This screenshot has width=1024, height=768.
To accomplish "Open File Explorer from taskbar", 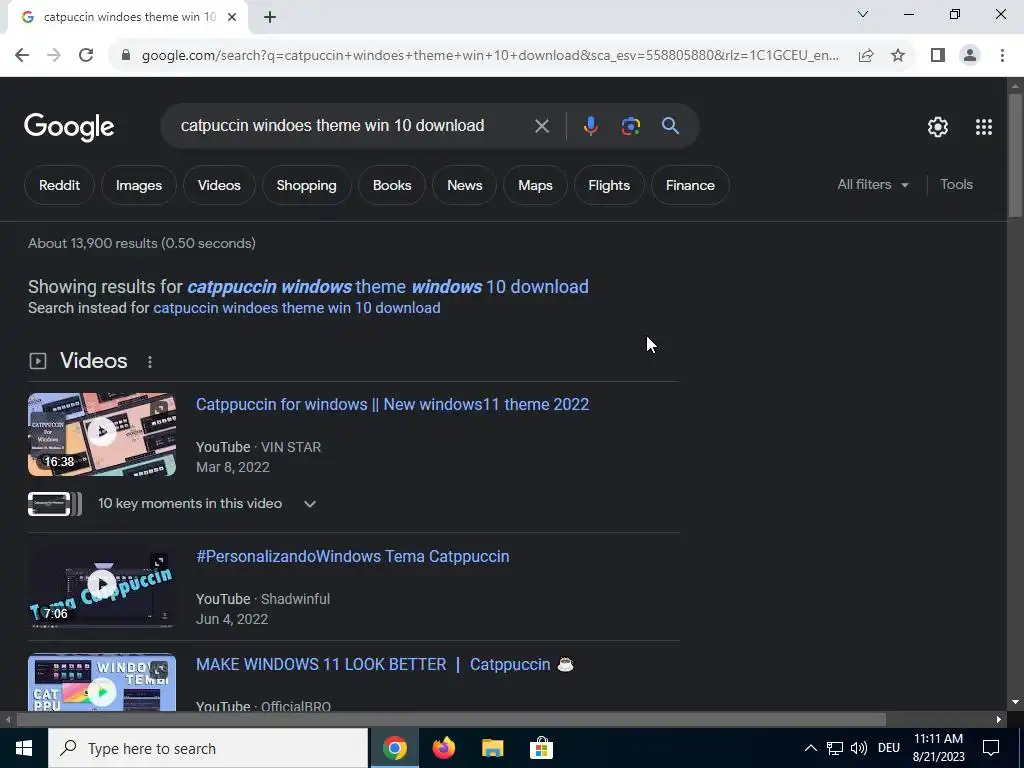I will point(492,748).
